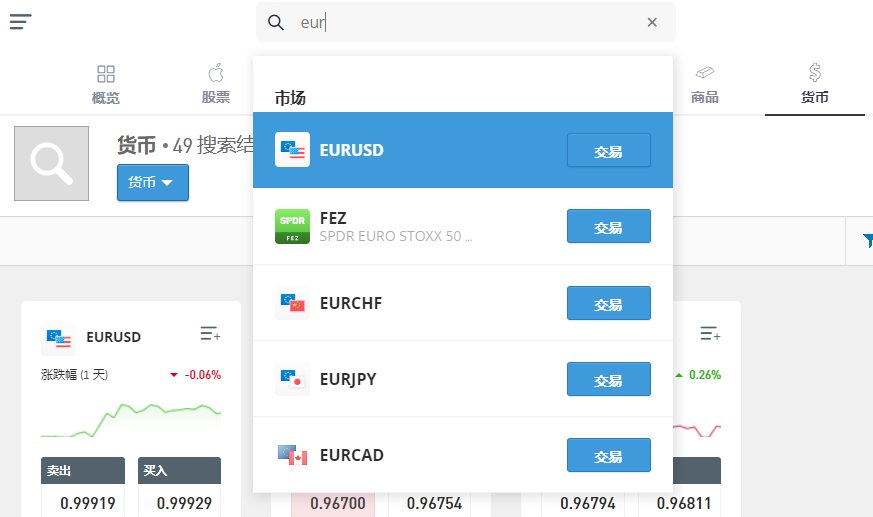The height and width of the screenshot is (517, 873).
Task: Select EURUSD in search results
Action: (463, 150)
